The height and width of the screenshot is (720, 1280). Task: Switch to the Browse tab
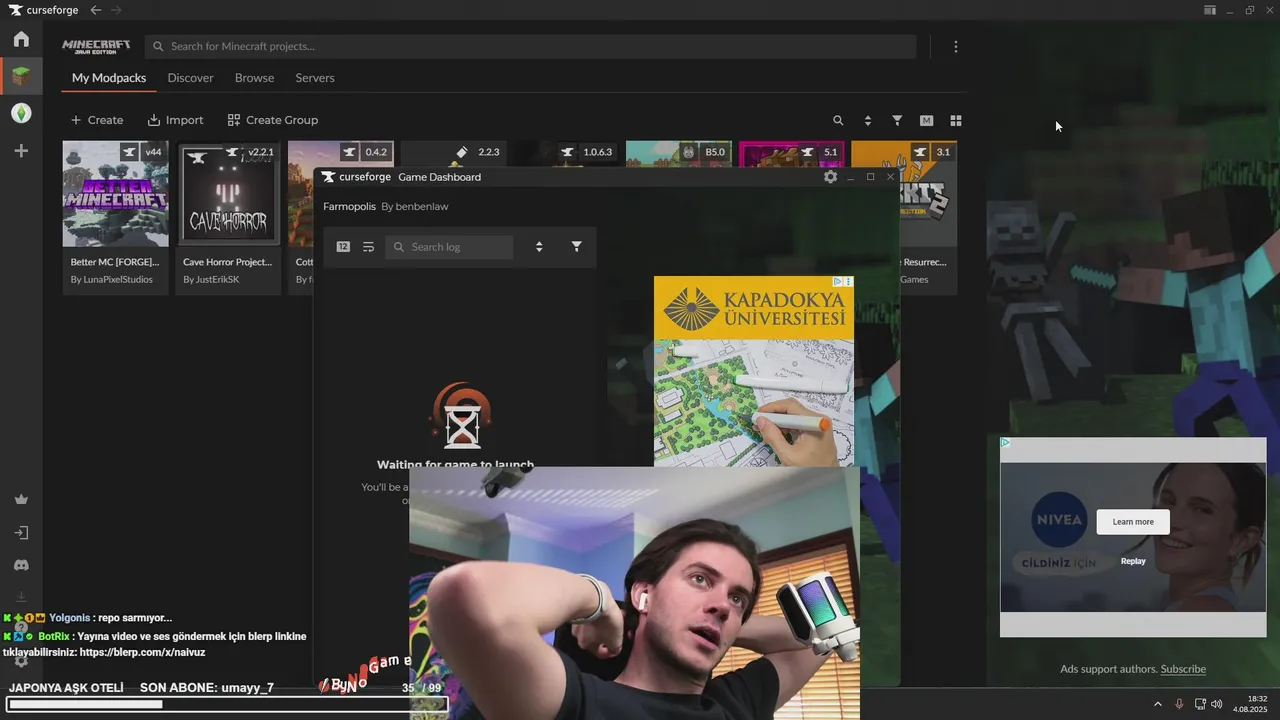254,78
